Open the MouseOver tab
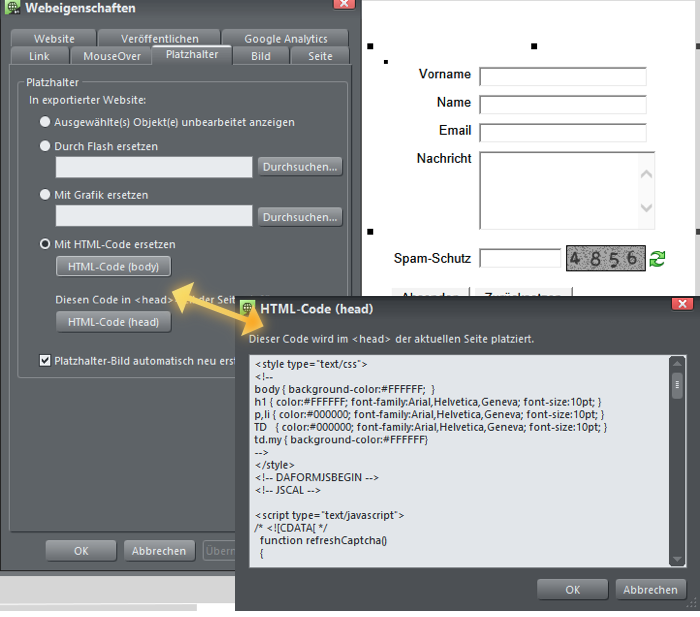This screenshot has height=617, width=700. click(112, 56)
